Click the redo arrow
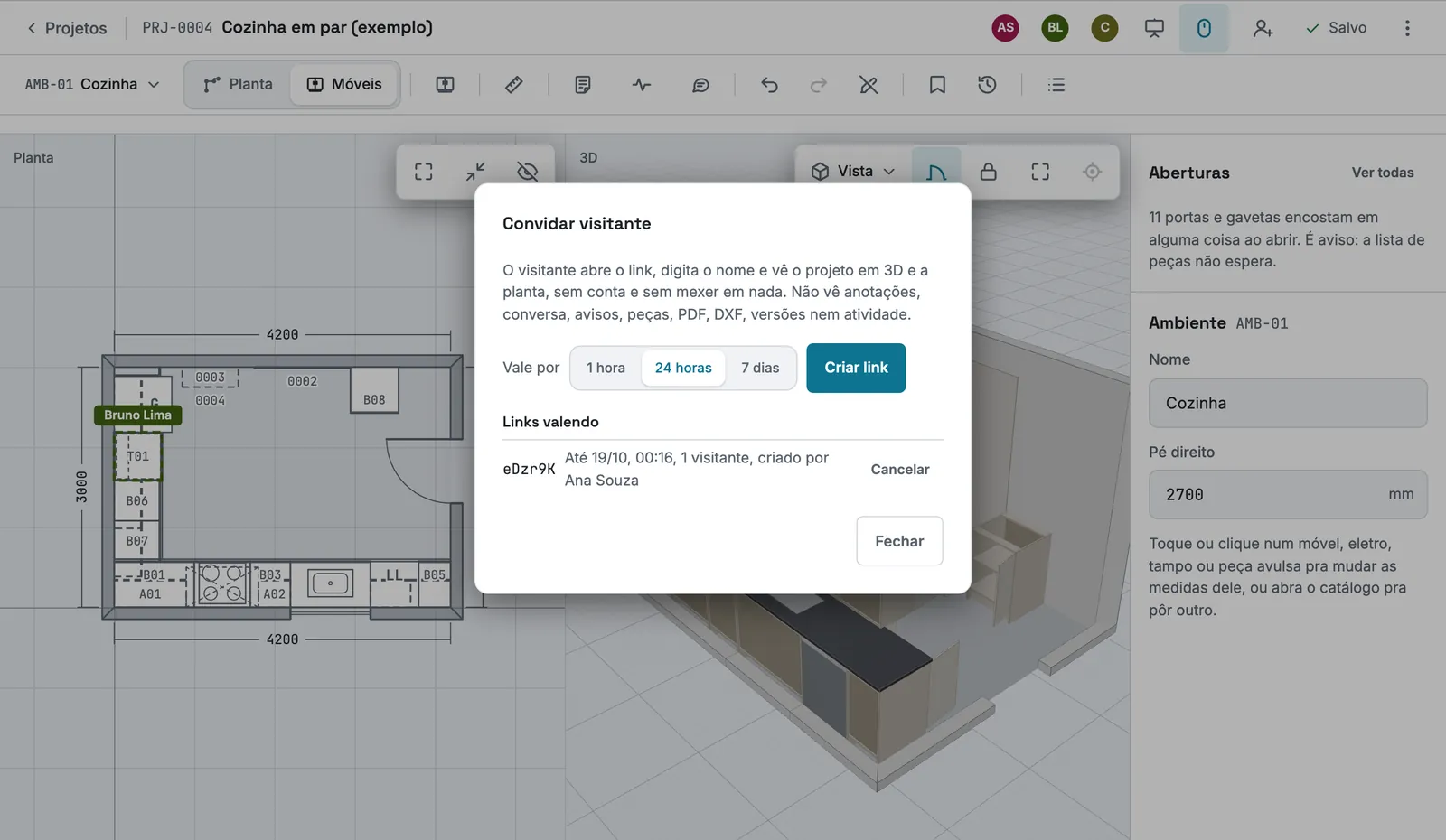 pyautogui.click(x=819, y=84)
